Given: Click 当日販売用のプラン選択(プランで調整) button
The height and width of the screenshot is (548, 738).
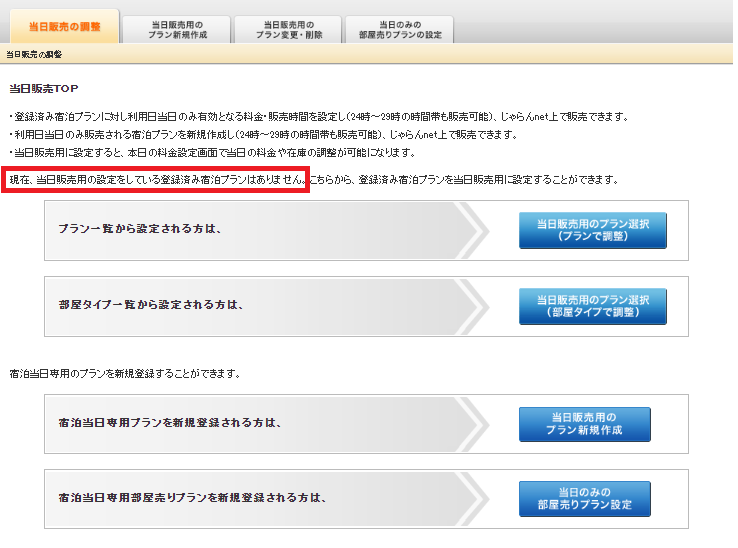Looking at the screenshot, I should click(x=592, y=230).
